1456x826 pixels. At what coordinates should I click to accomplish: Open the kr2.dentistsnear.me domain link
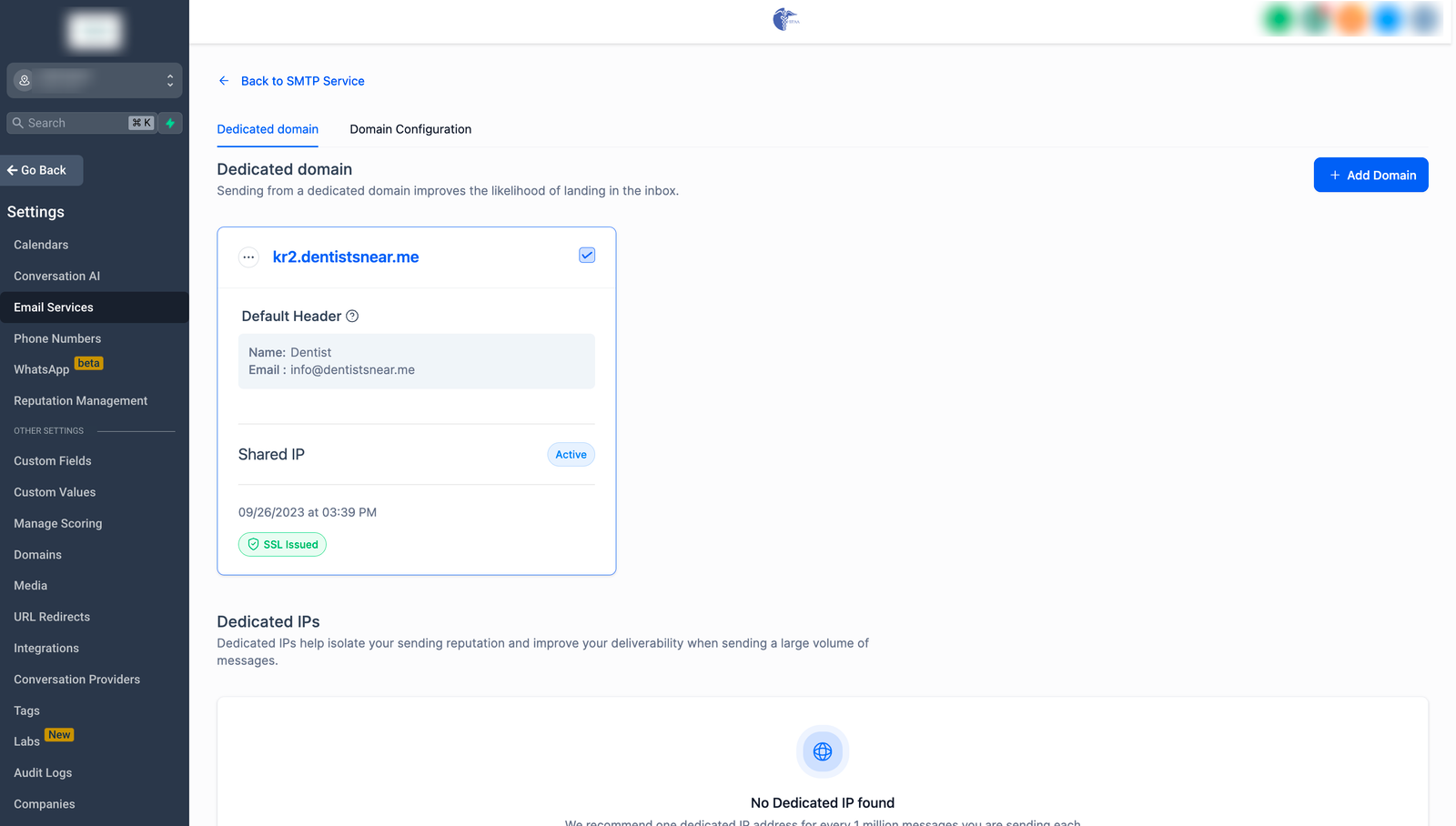[x=346, y=257]
